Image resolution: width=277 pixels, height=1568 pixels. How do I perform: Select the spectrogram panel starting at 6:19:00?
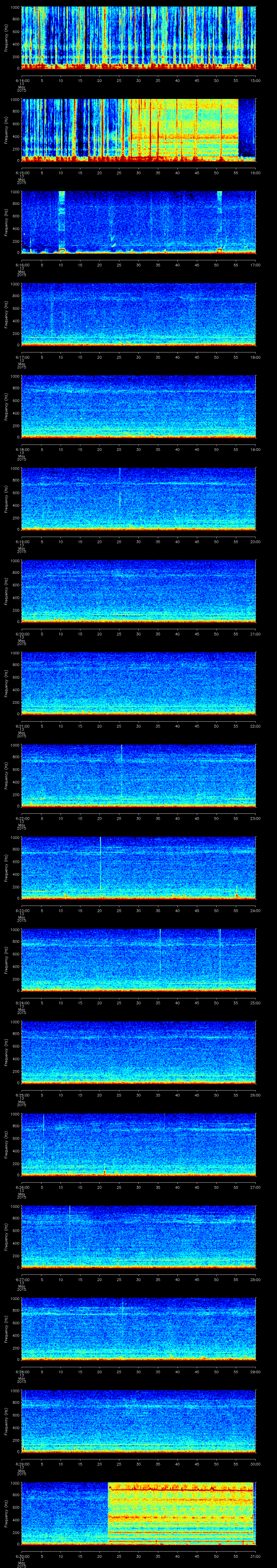pyautogui.click(x=139, y=499)
